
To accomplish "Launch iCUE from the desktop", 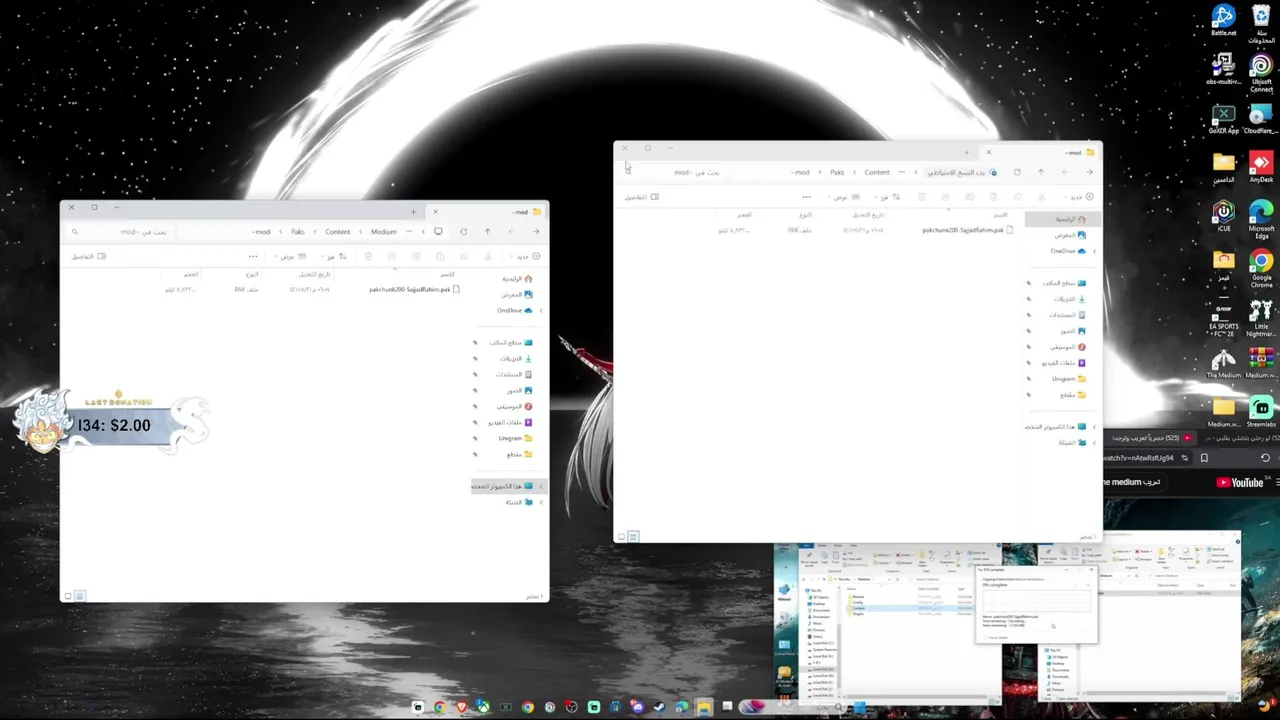I will tap(1223, 216).
